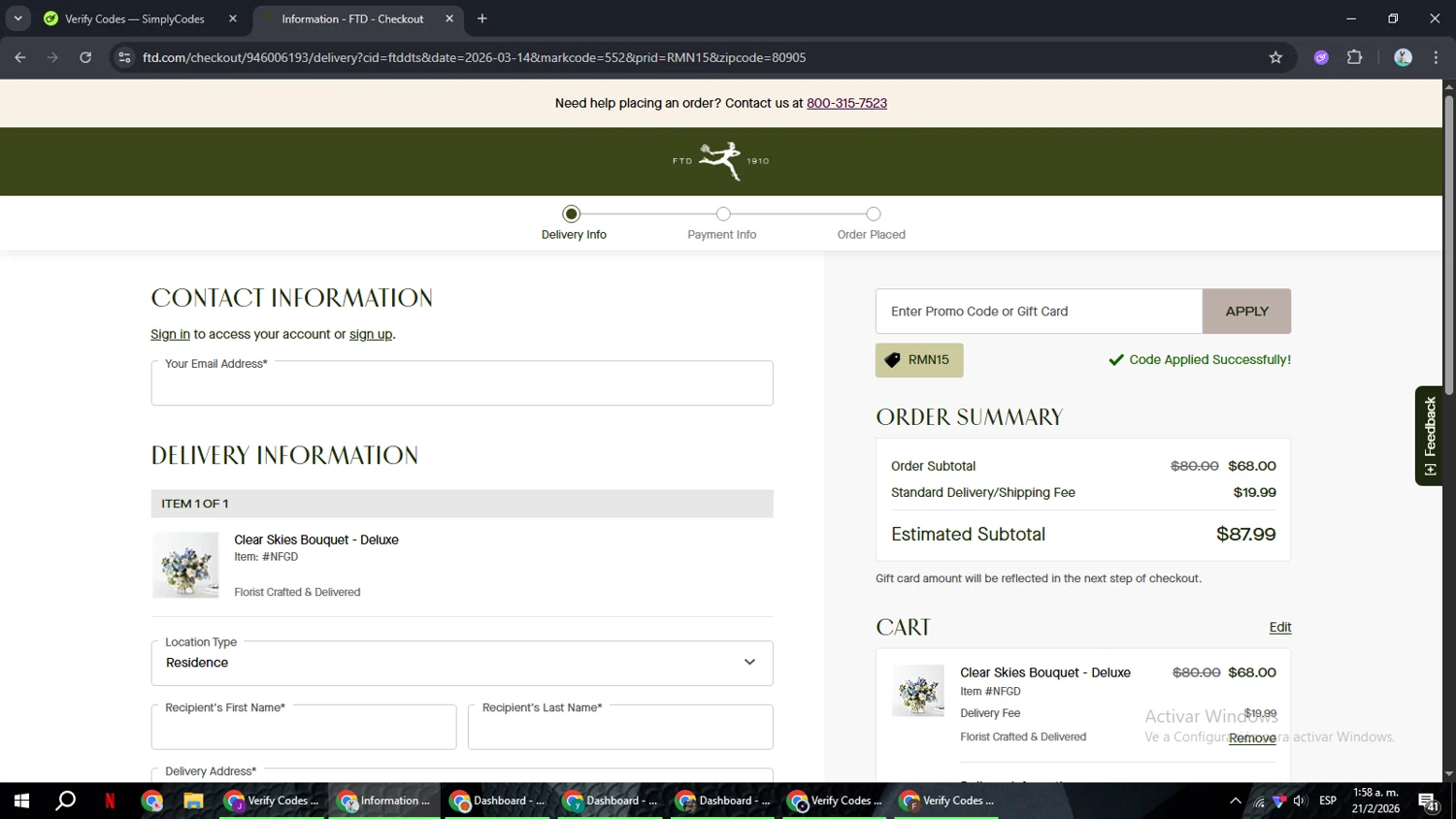1456x819 pixels.
Task: Click the Edit cart link
Action: [x=1279, y=627]
